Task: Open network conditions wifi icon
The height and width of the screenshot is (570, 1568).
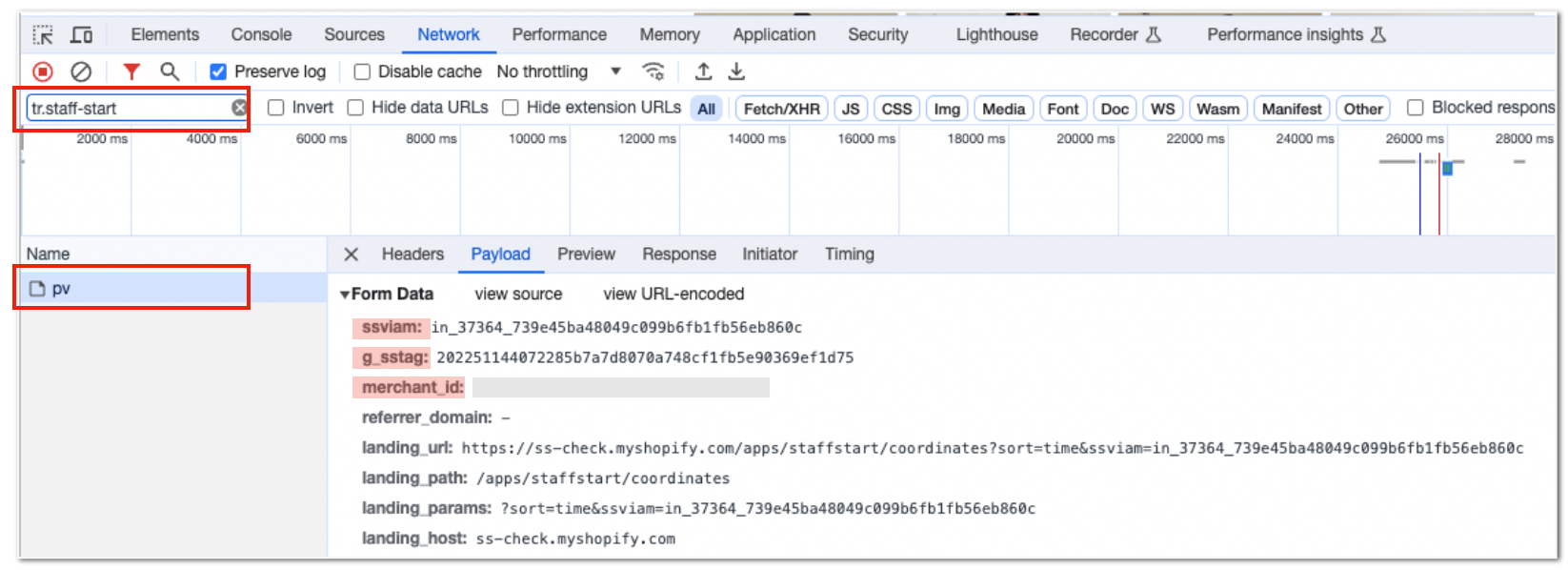Action: click(653, 71)
